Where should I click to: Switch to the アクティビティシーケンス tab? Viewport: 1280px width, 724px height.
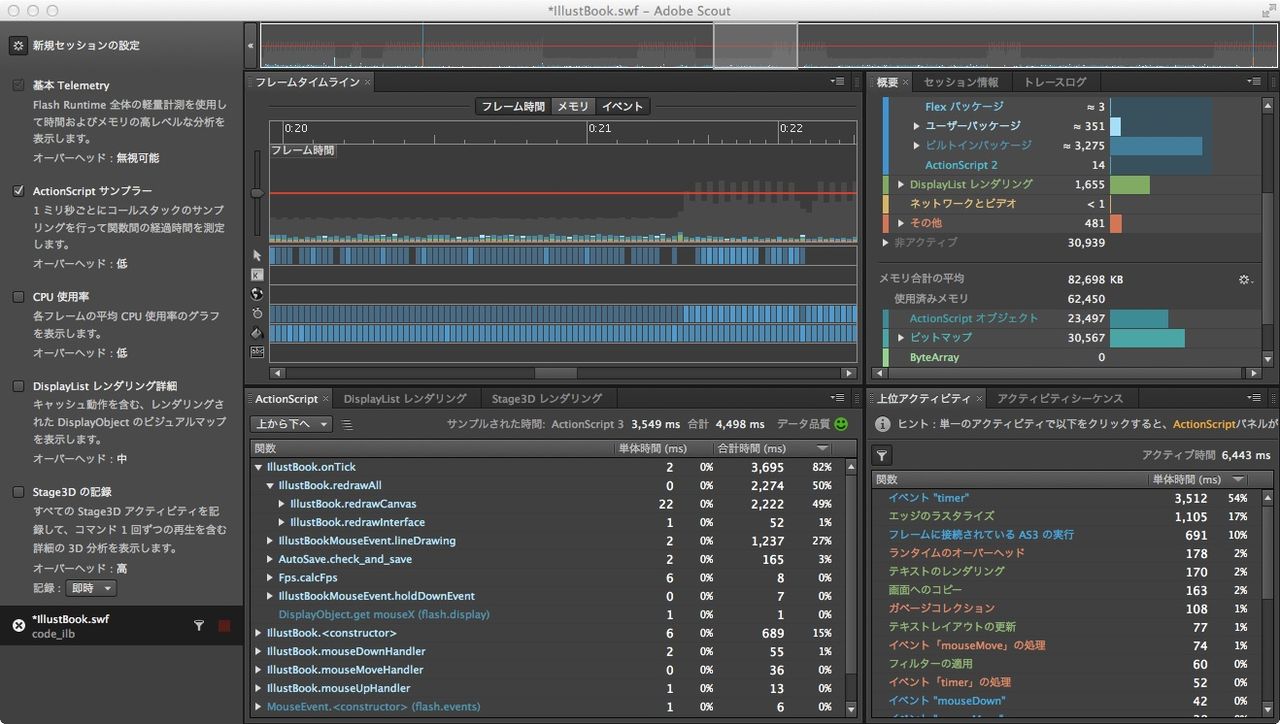coord(1060,399)
